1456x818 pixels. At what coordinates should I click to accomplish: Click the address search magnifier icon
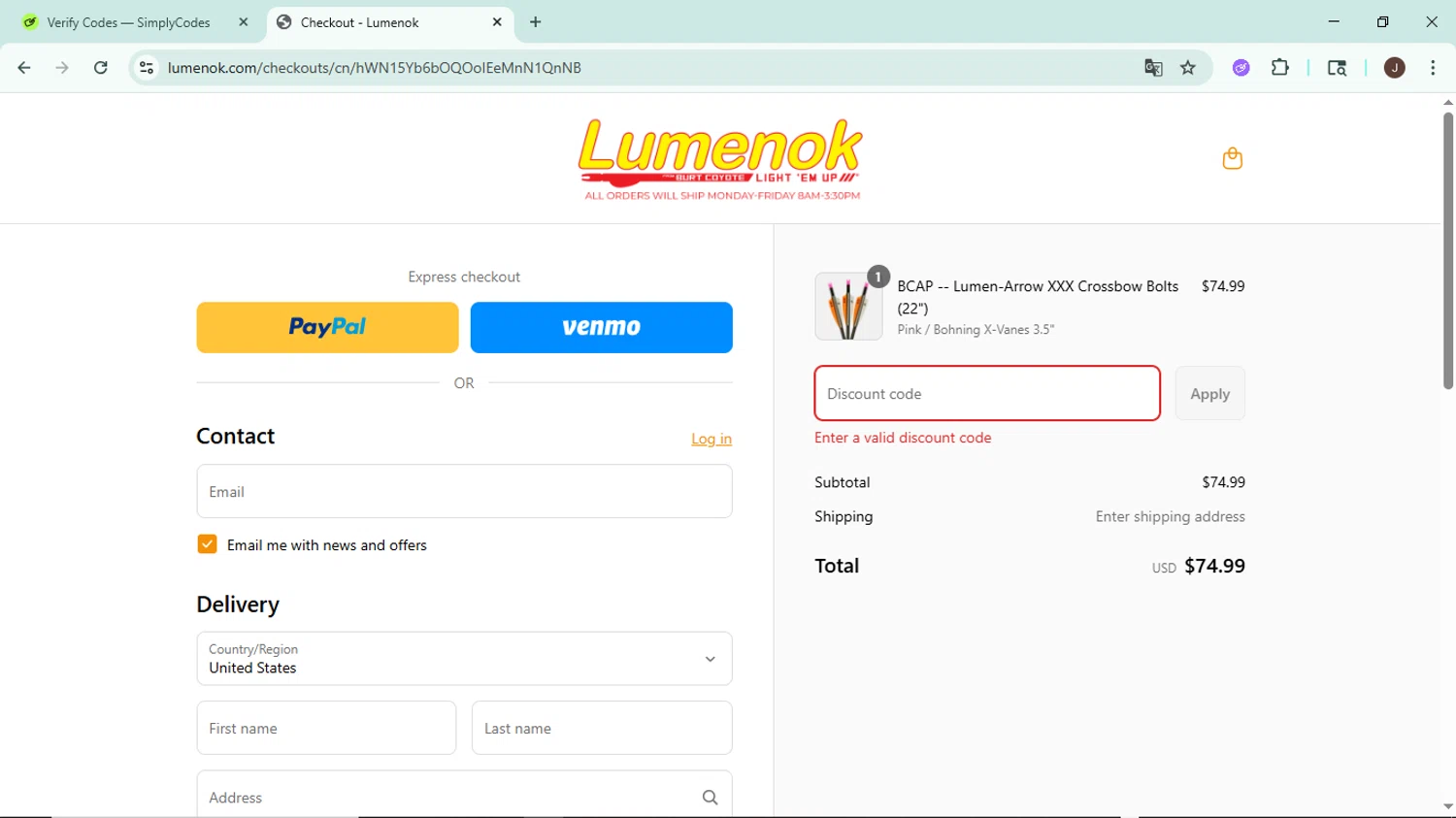point(710,798)
